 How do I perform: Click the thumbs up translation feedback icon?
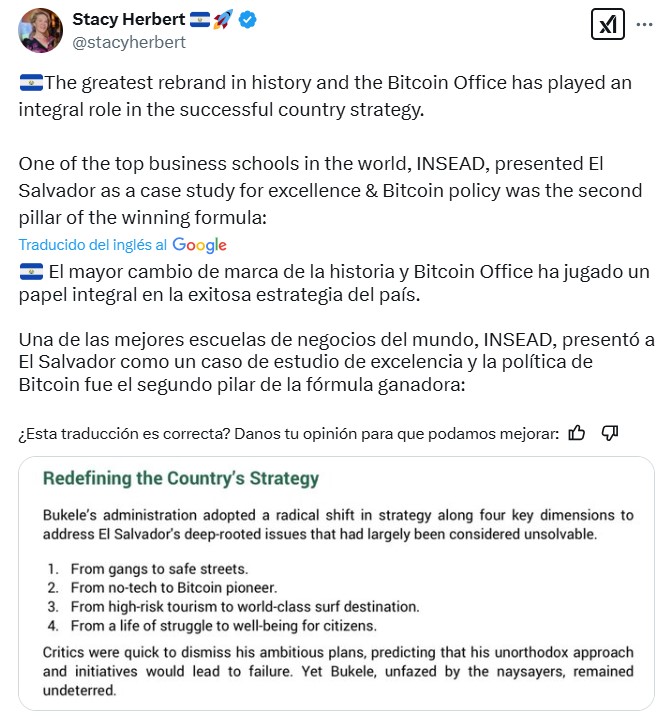point(577,433)
